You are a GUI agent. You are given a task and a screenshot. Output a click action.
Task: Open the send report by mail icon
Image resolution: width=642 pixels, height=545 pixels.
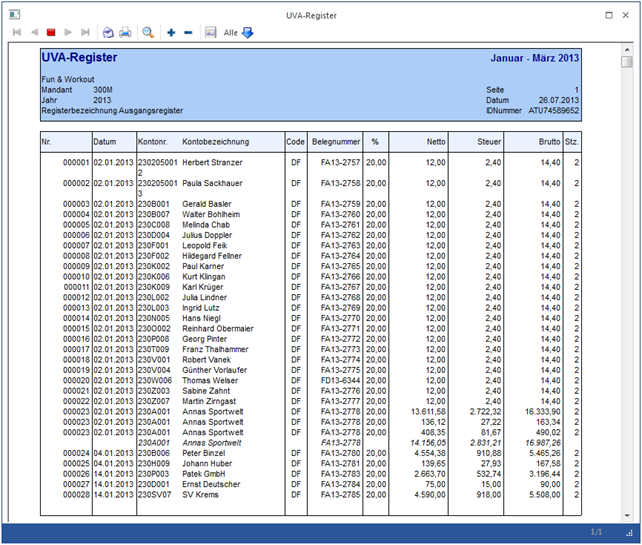click(108, 32)
